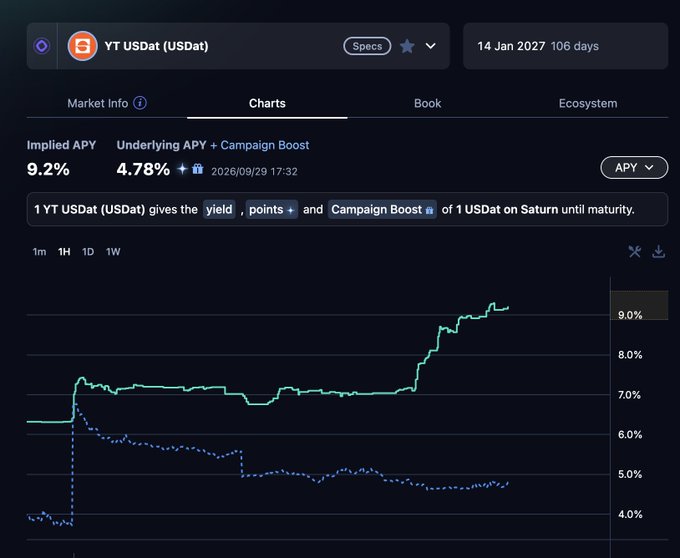Click the Implied APY 9.2% value
The image size is (680, 558).
48,169
